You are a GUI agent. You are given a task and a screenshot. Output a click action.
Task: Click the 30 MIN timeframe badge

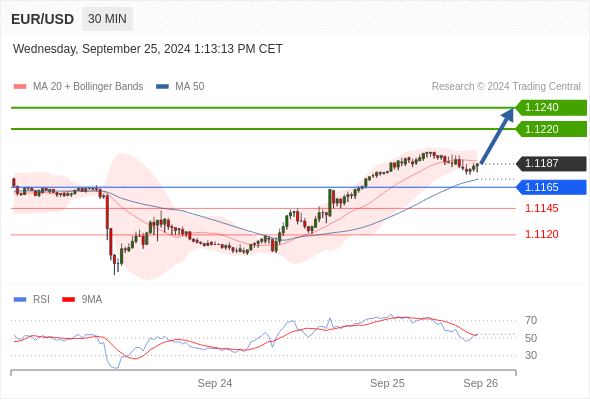click(107, 19)
